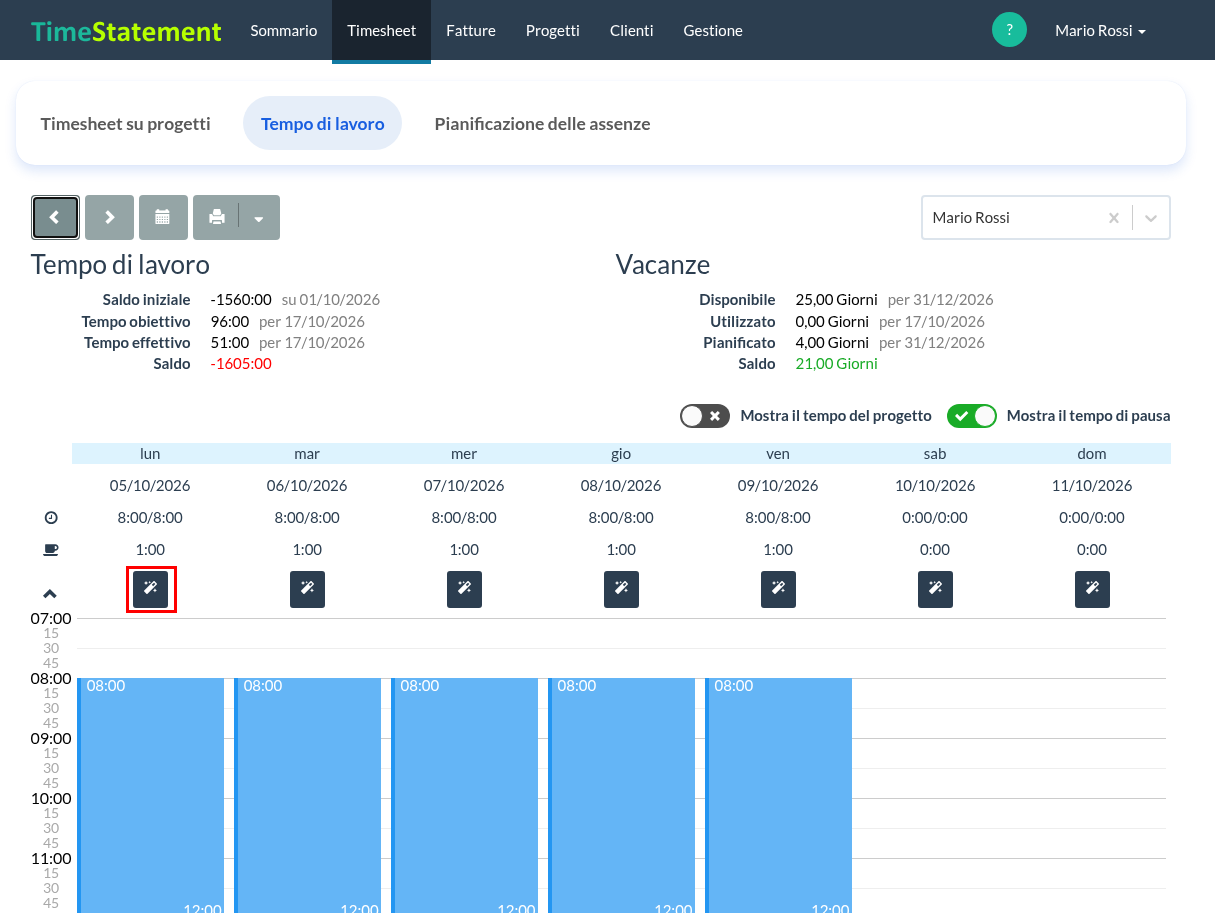Select Wednesday's 08:00 work time block
The width and height of the screenshot is (1215, 913).
coord(465,795)
